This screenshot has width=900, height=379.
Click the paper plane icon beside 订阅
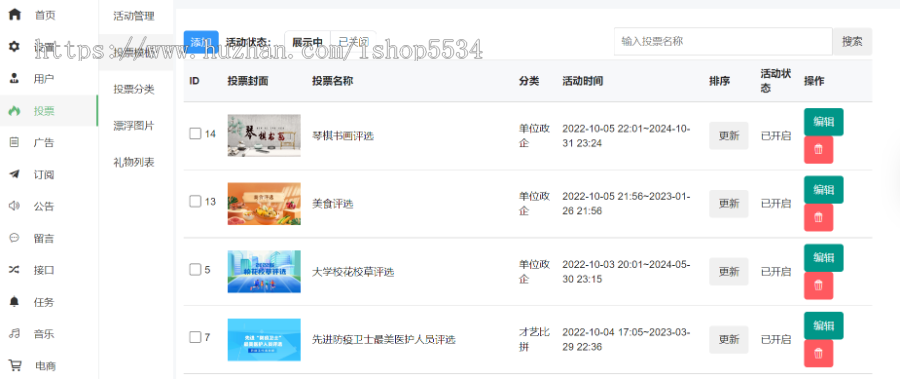[x=14, y=174]
